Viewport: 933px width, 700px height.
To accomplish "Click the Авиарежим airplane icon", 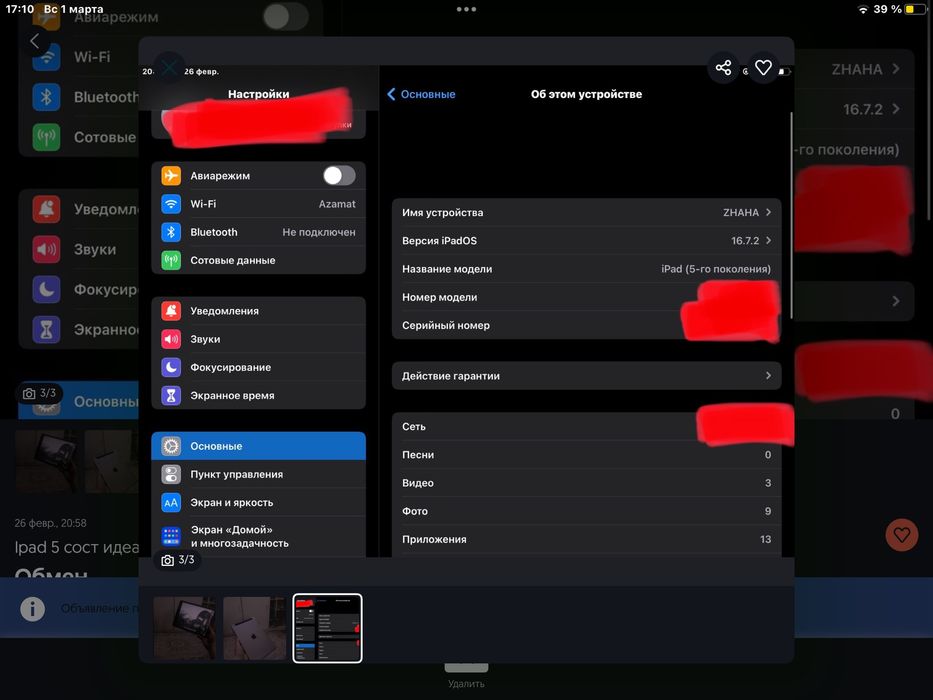I will [171, 176].
